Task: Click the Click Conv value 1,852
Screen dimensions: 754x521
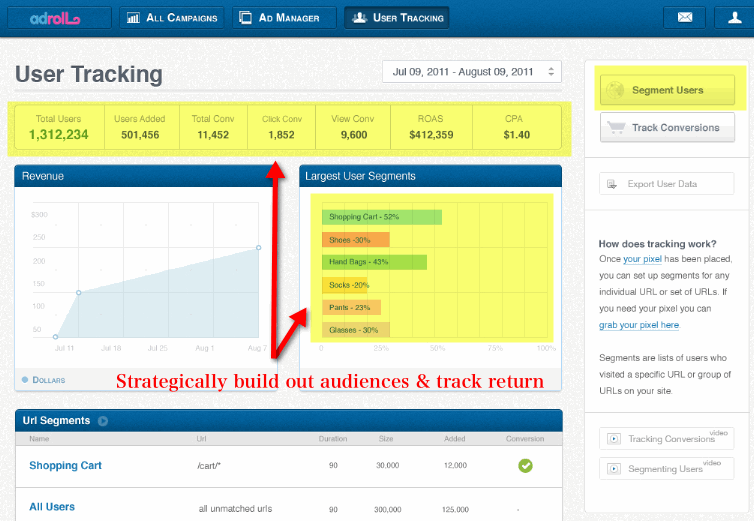Action: pyautogui.click(x=281, y=135)
